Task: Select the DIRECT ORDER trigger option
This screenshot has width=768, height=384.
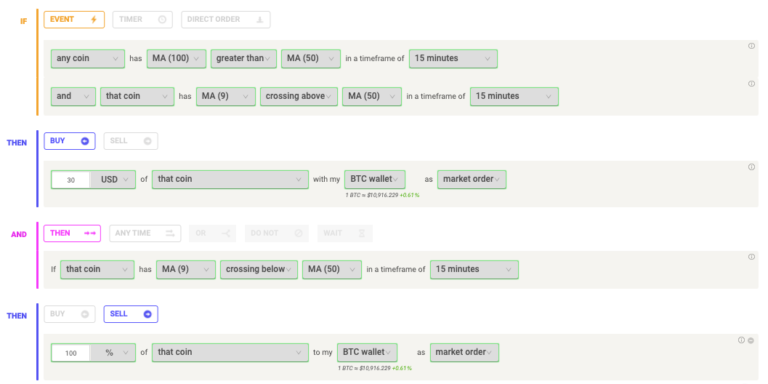Action: (225, 20)
